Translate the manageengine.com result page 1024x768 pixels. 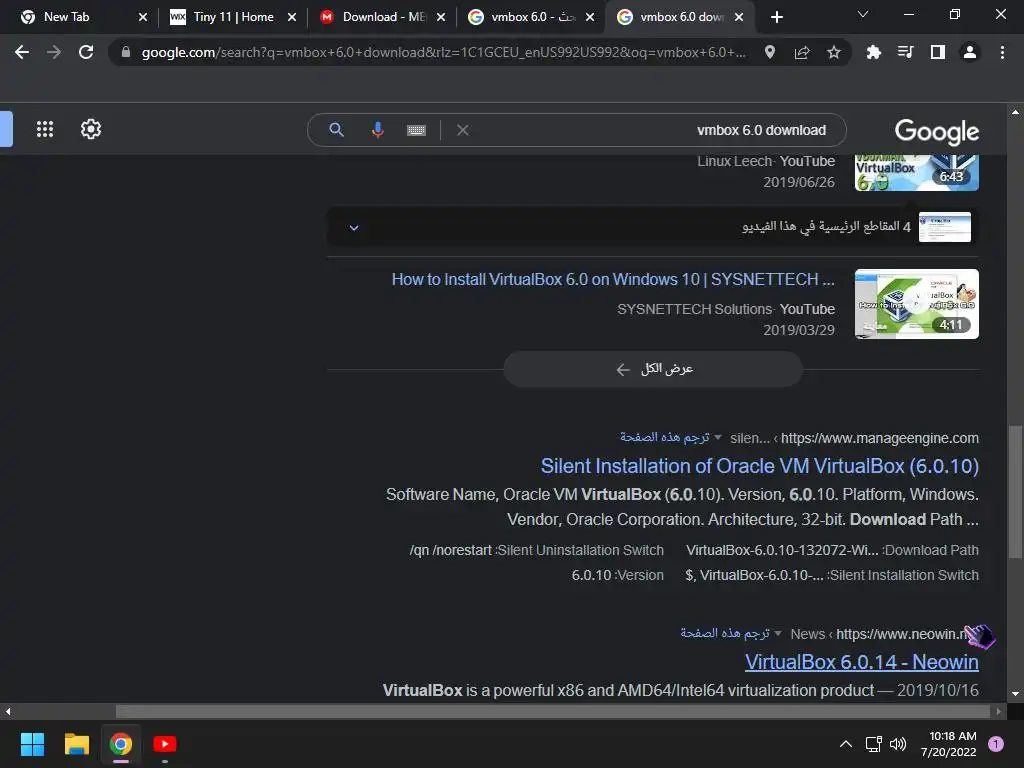(x=664, y=437)
